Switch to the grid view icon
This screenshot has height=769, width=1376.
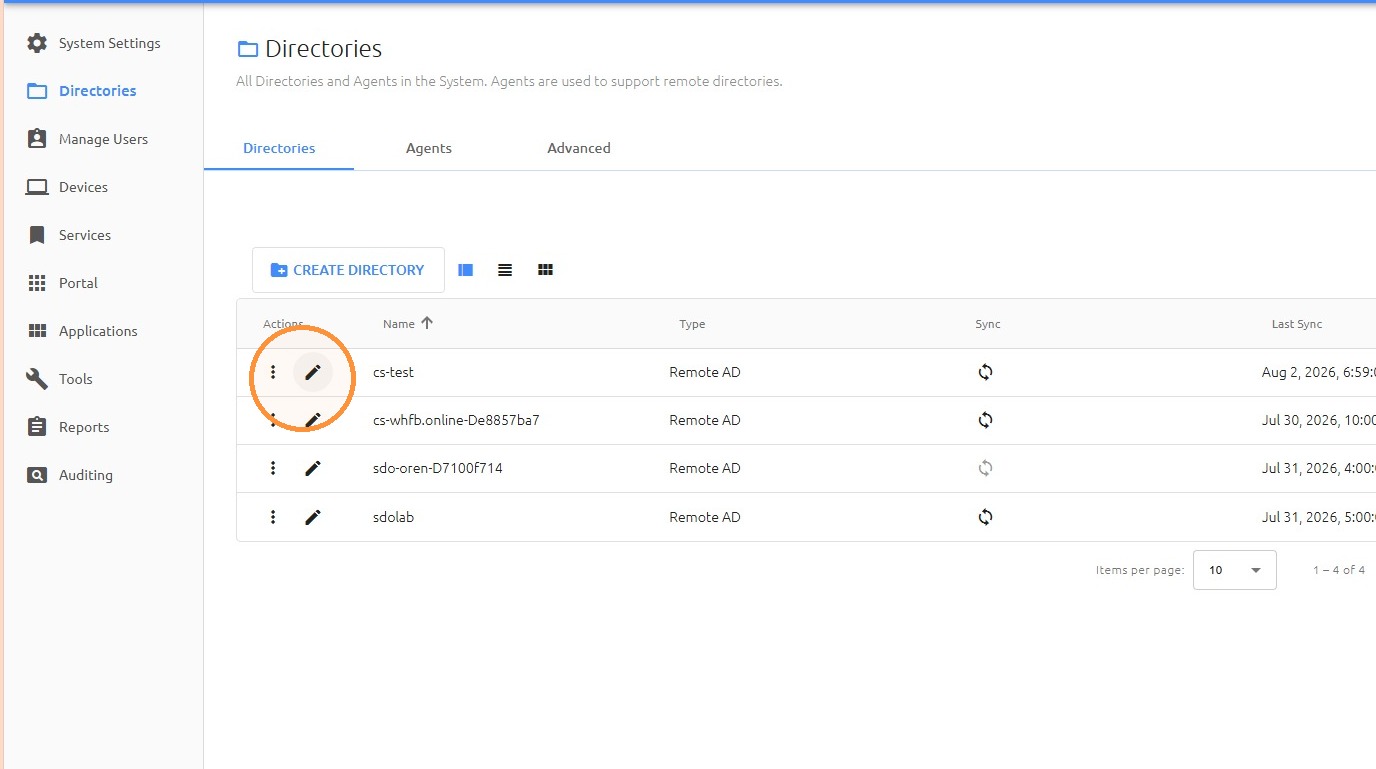545,270
